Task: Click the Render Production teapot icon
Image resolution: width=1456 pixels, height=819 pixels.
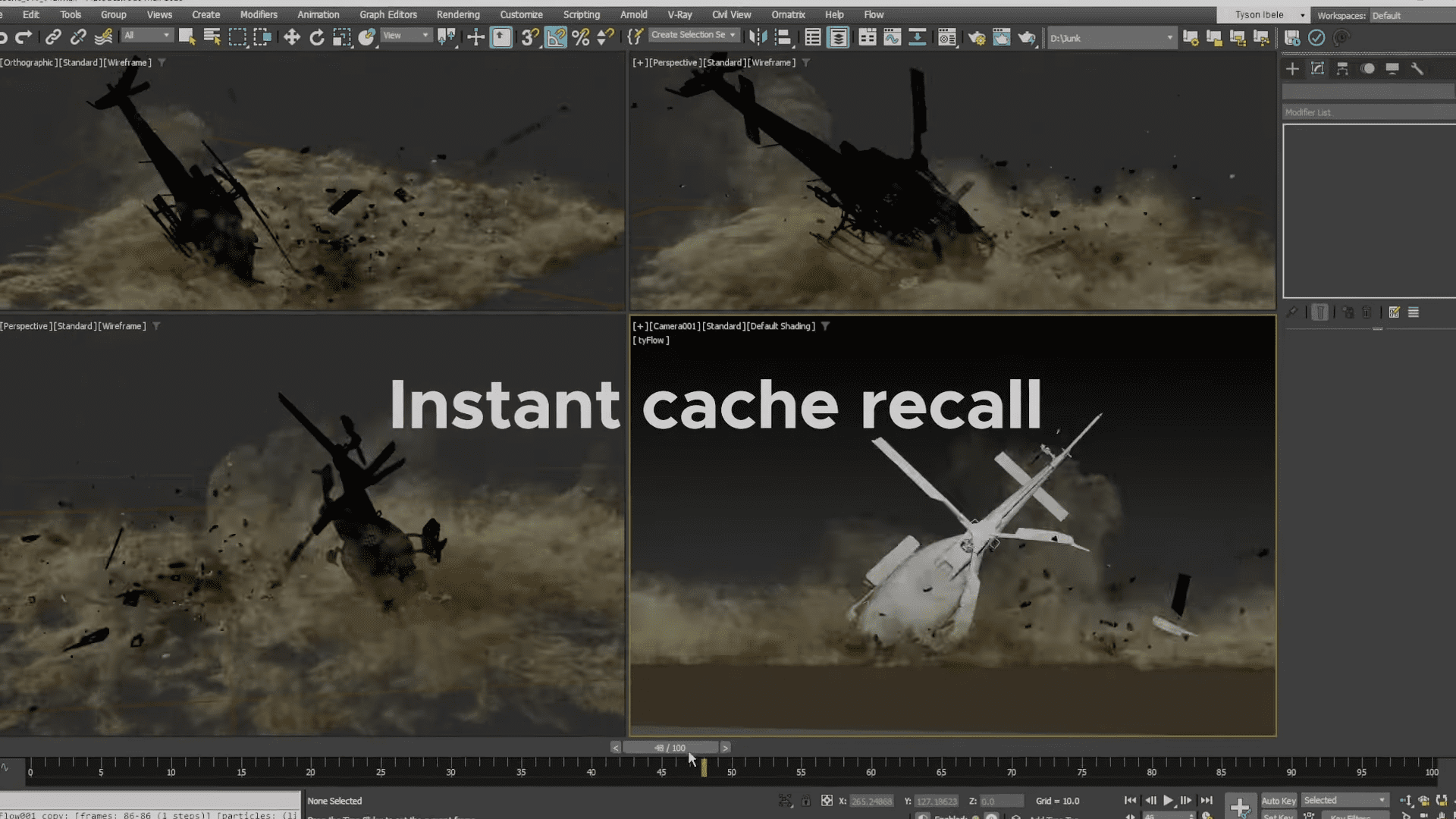Action: [x=1028, y=36]
